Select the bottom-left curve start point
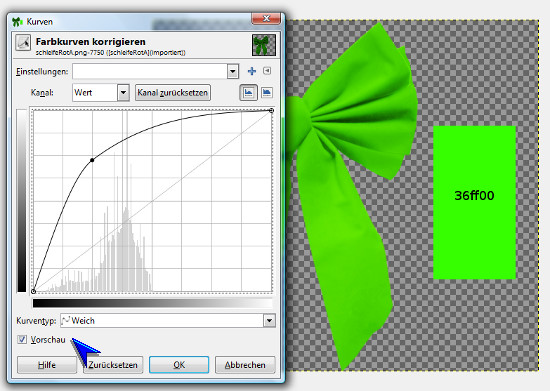 pyautogui.click(x=33, y=291)
